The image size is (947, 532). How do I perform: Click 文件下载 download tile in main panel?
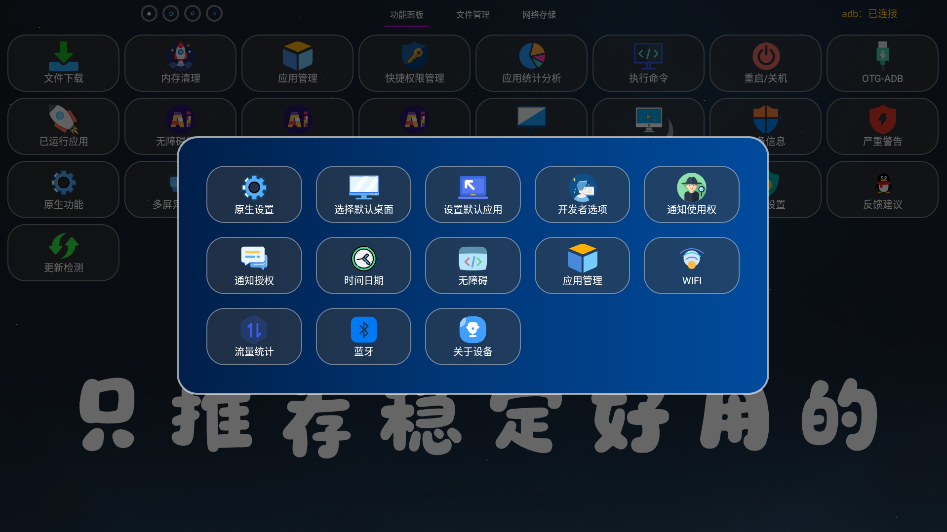[x=63, y=63]
